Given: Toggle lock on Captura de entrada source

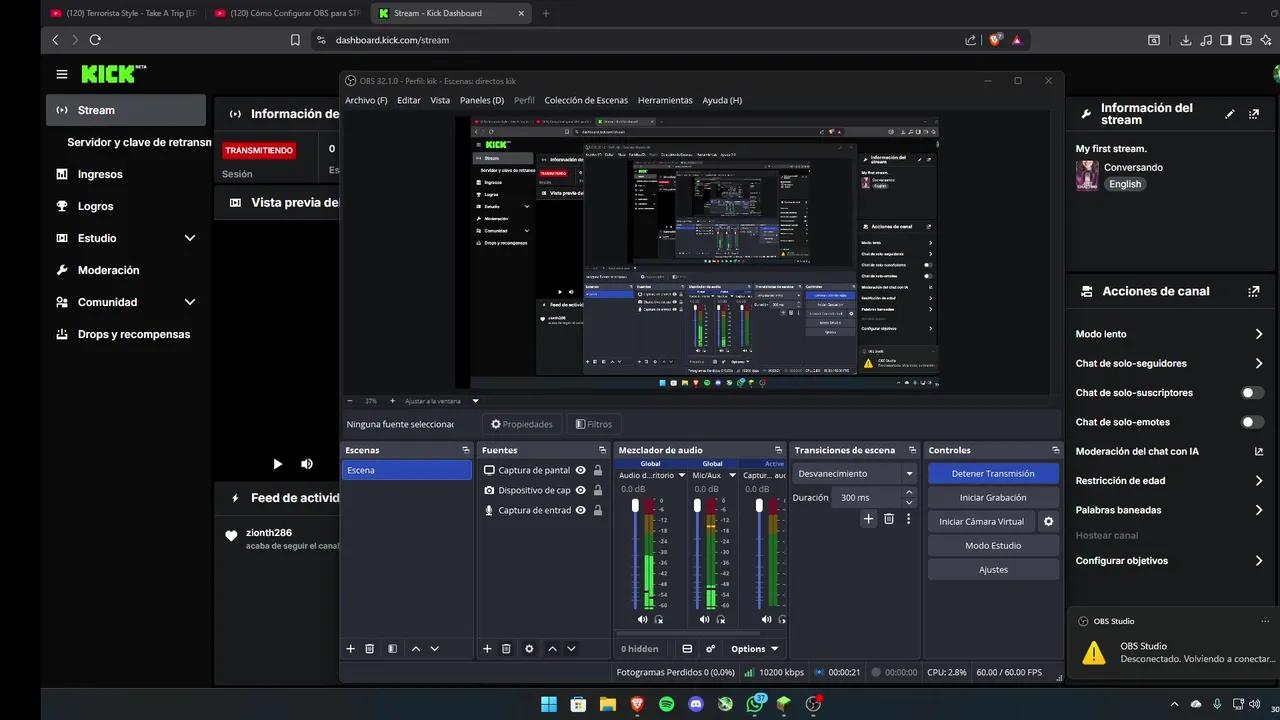Looking at the screenshot, I should 598,510.
